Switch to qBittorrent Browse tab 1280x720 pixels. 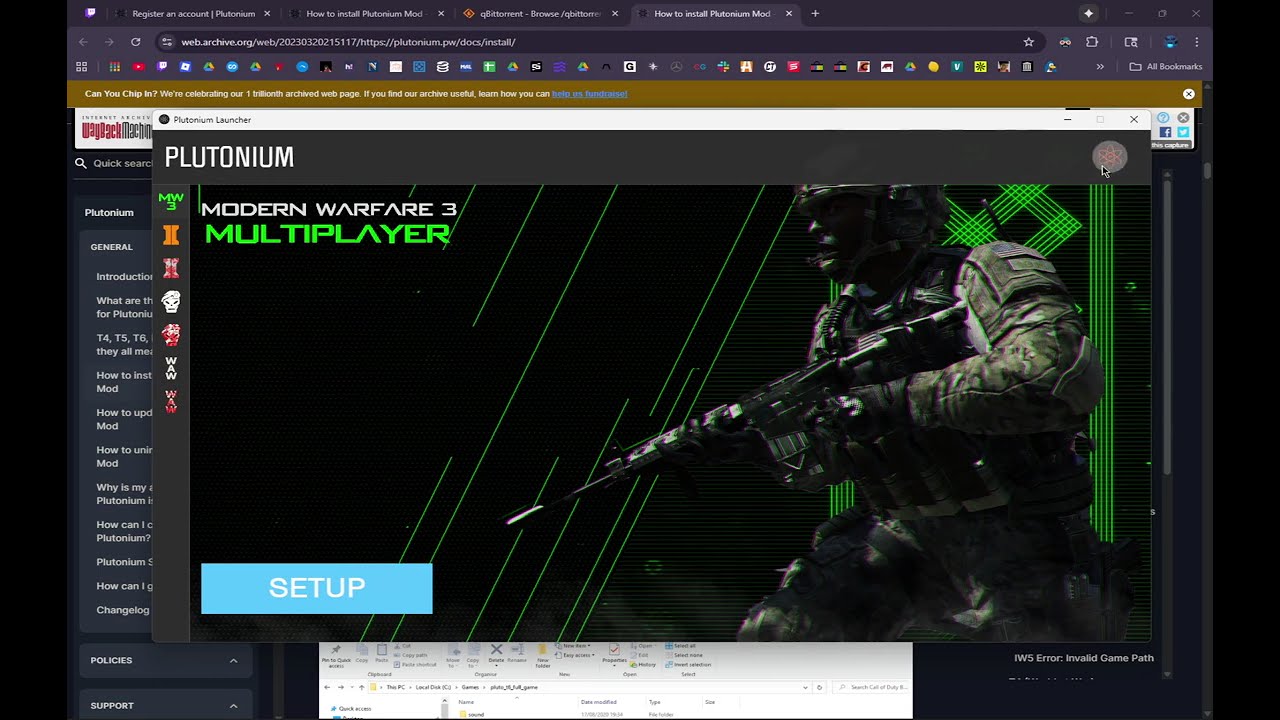pyautogui.click(x=539, y=14)
